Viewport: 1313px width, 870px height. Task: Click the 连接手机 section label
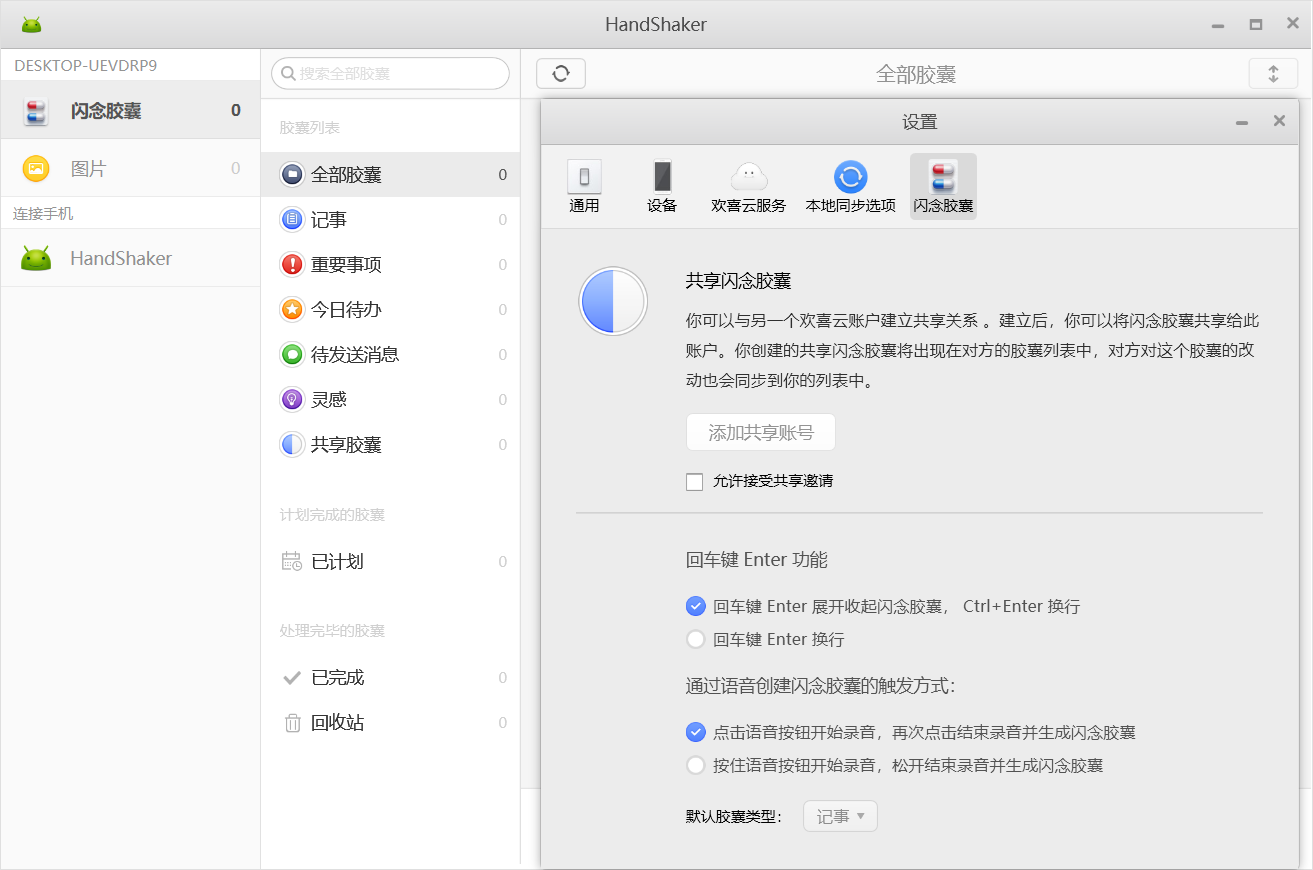43,214
